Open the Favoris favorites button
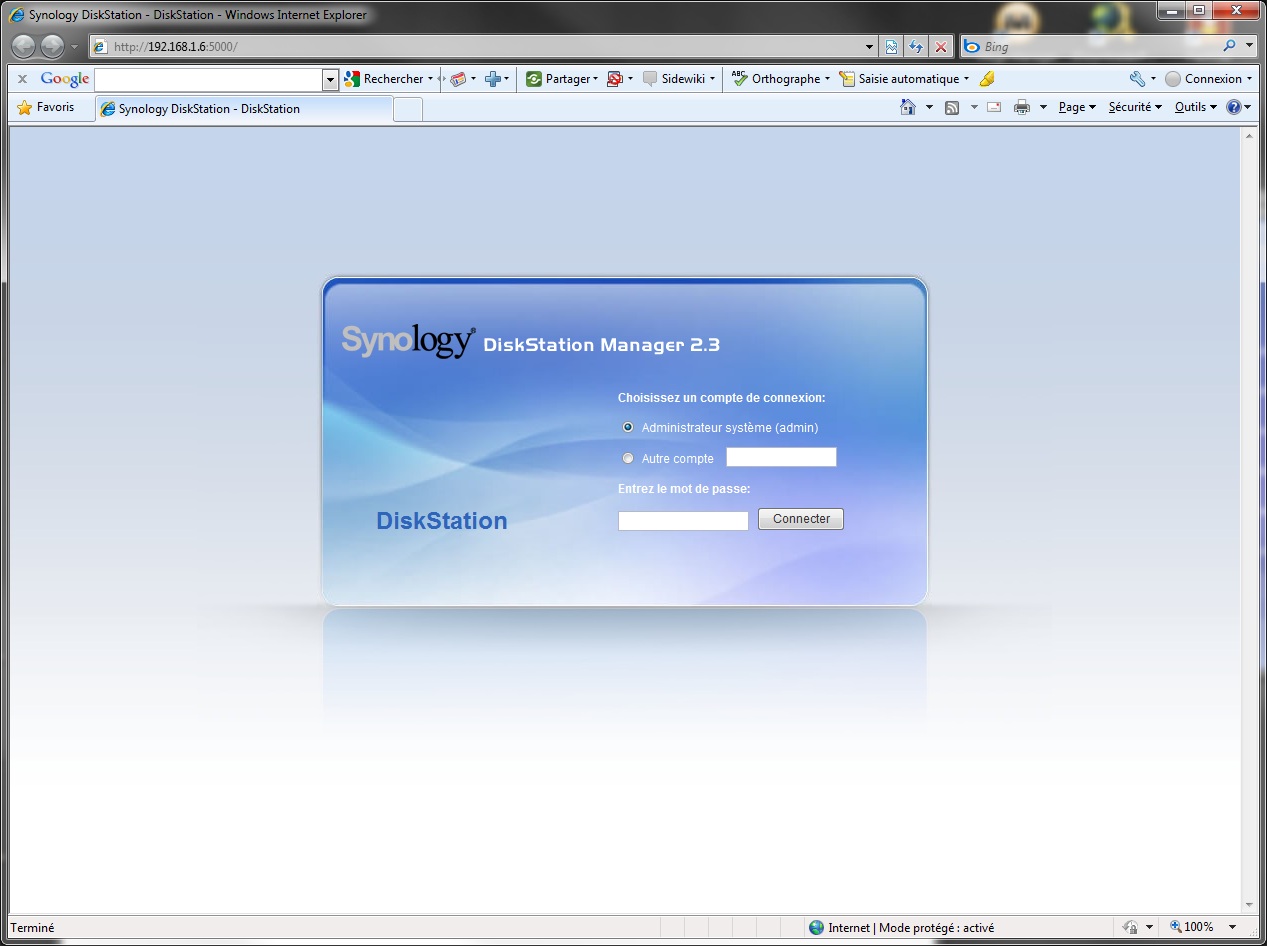The height and width of the screenshot is (946, 1267). coord(46,108)
